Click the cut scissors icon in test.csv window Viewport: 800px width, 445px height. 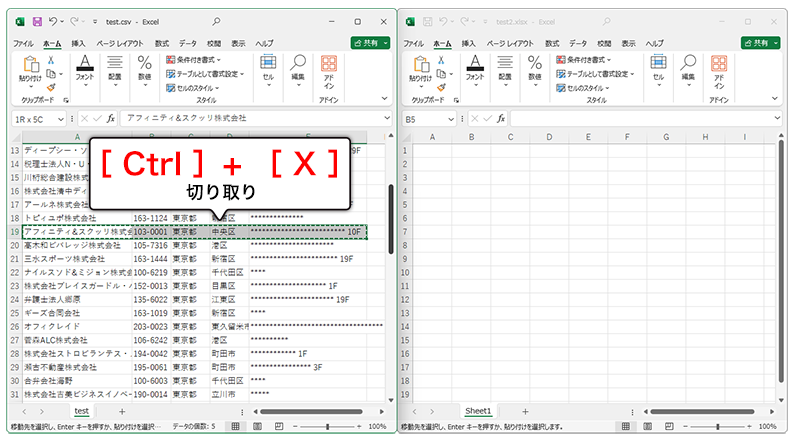tap(50, 59)
